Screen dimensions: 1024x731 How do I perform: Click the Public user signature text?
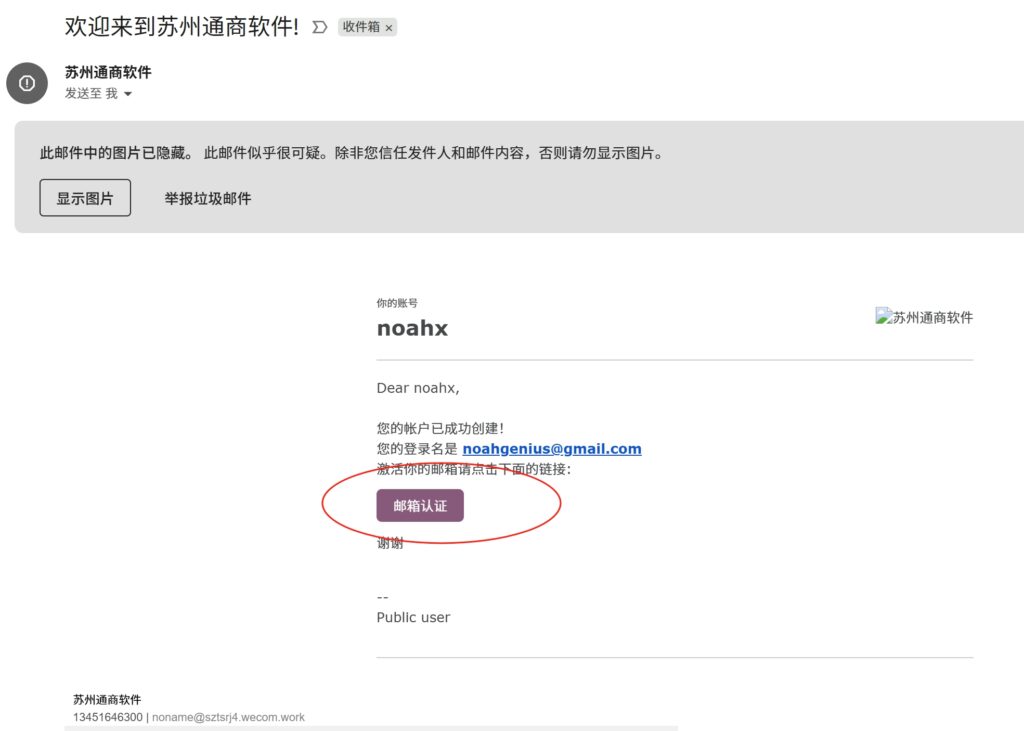click(x=413, y=617)
